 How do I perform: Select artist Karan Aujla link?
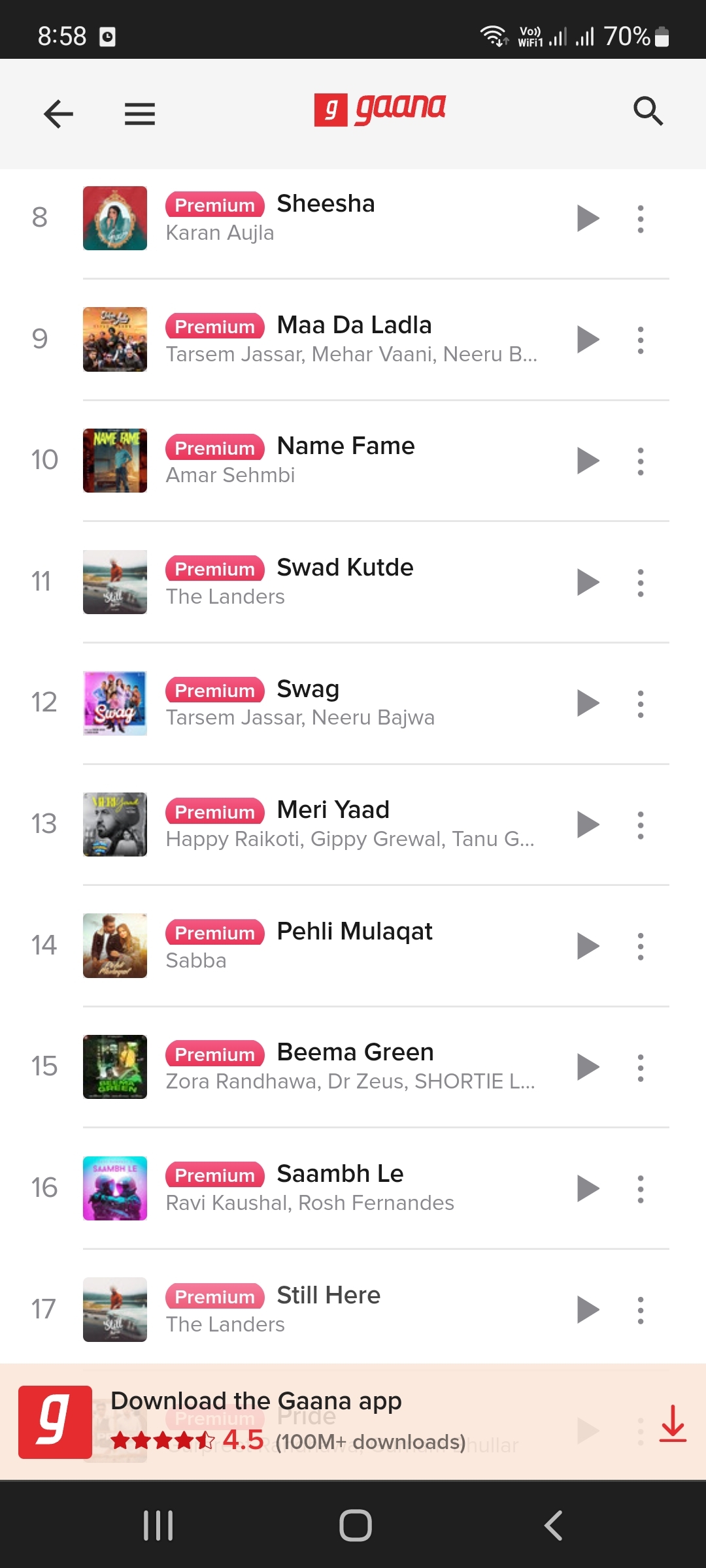point(220,233)
